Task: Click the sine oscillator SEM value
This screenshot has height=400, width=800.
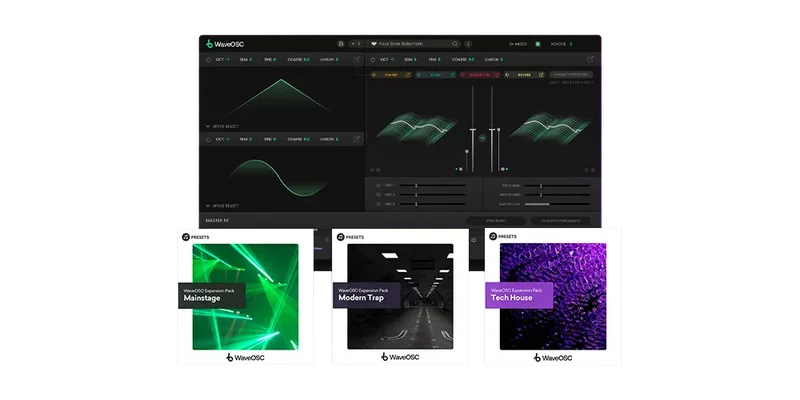Action: 251,139
